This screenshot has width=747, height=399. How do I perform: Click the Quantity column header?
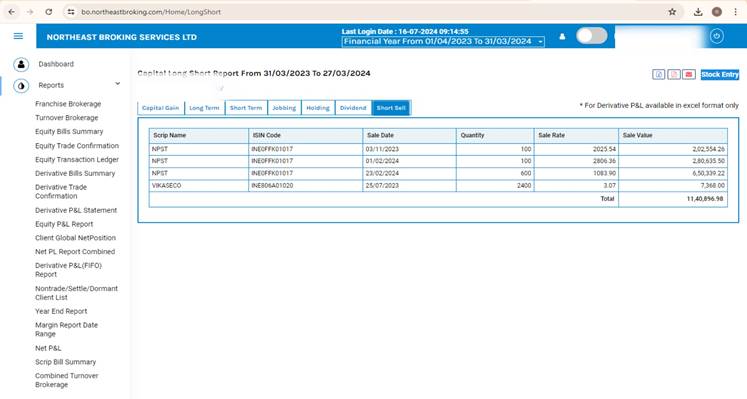click(x=495, y=135)
